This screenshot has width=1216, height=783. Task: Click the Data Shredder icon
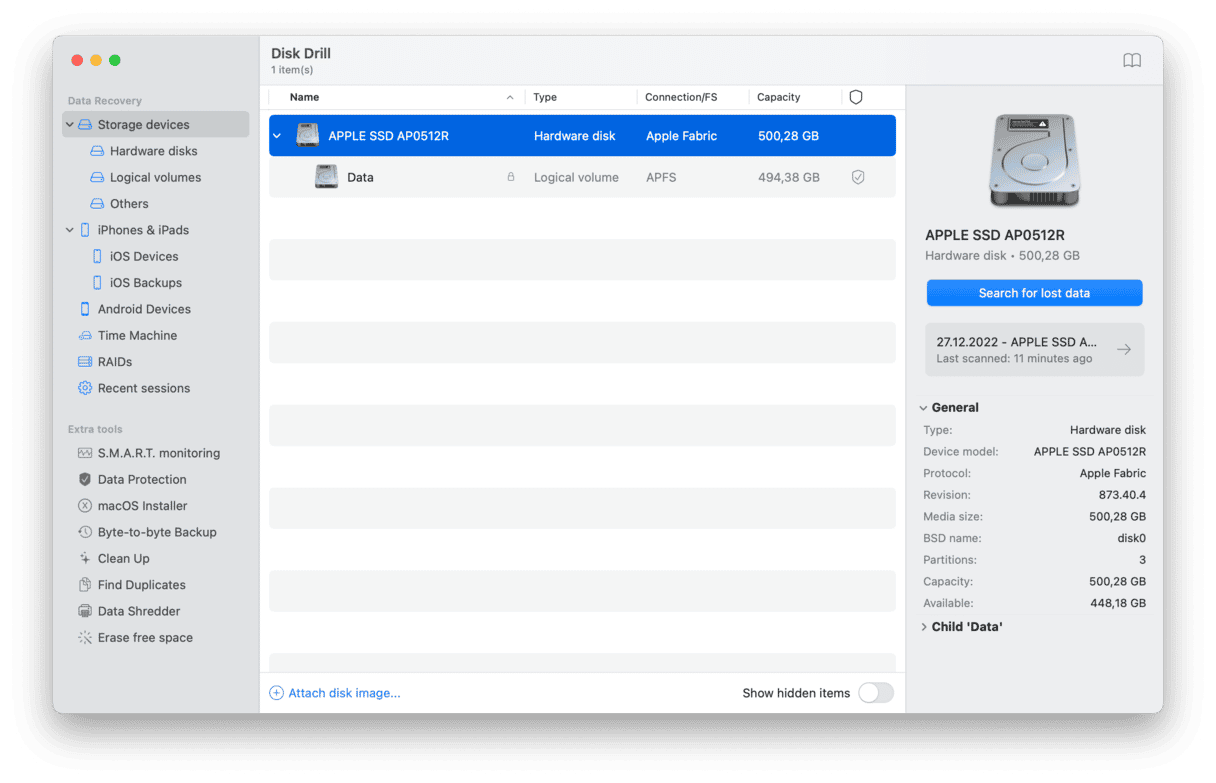(85, 611)
